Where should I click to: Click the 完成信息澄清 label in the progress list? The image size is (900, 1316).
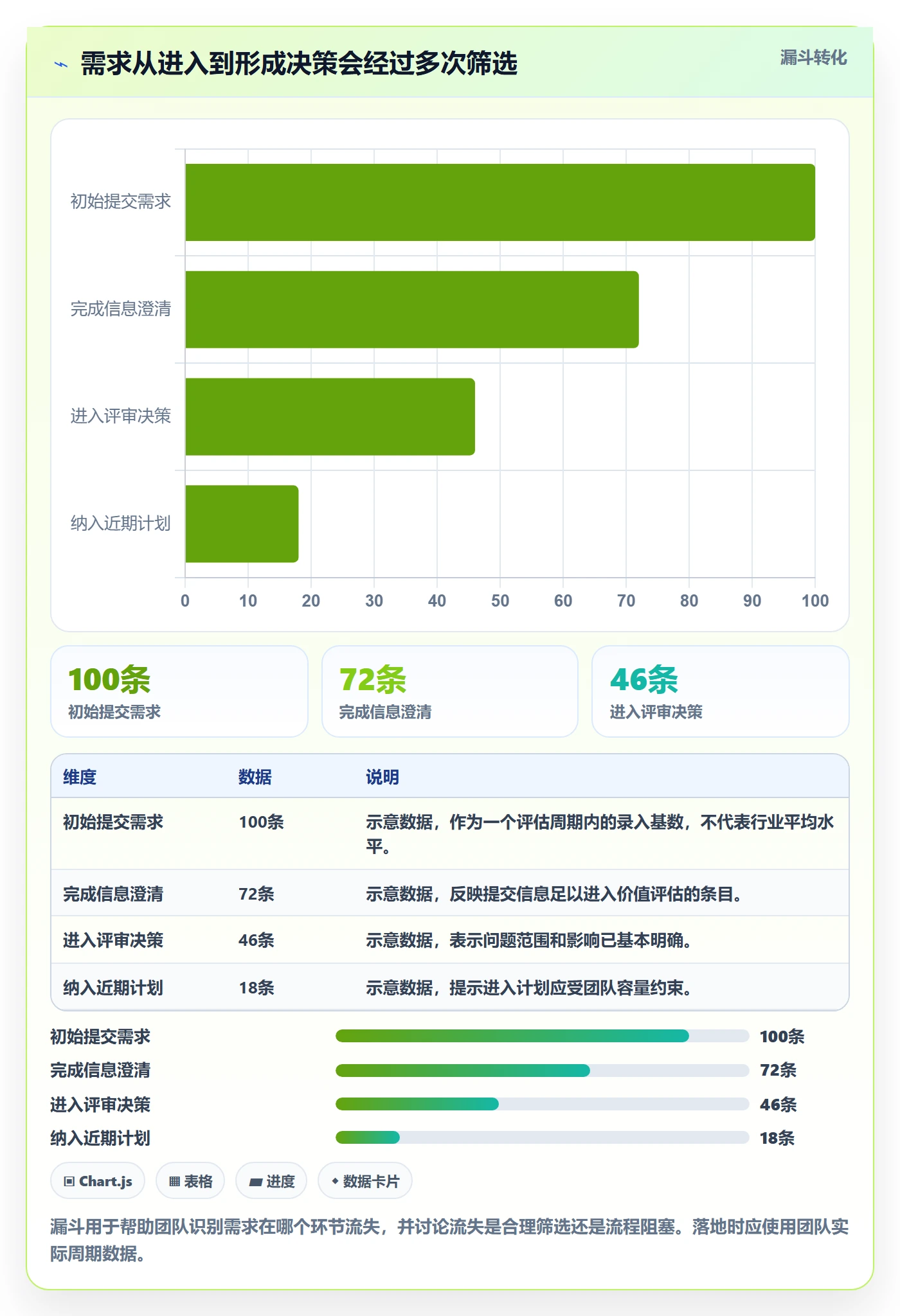coord(100,1070)
